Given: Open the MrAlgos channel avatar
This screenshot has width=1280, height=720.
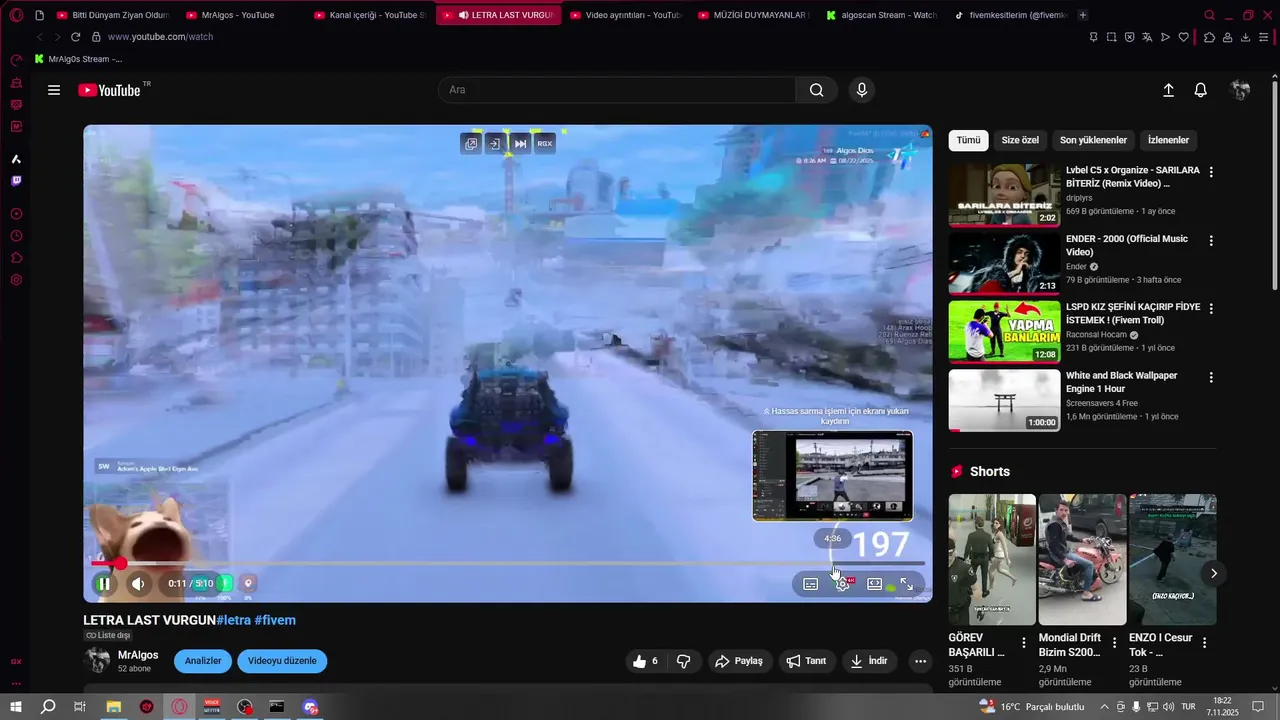Looking at the screenshot, I should coord(97,660).
